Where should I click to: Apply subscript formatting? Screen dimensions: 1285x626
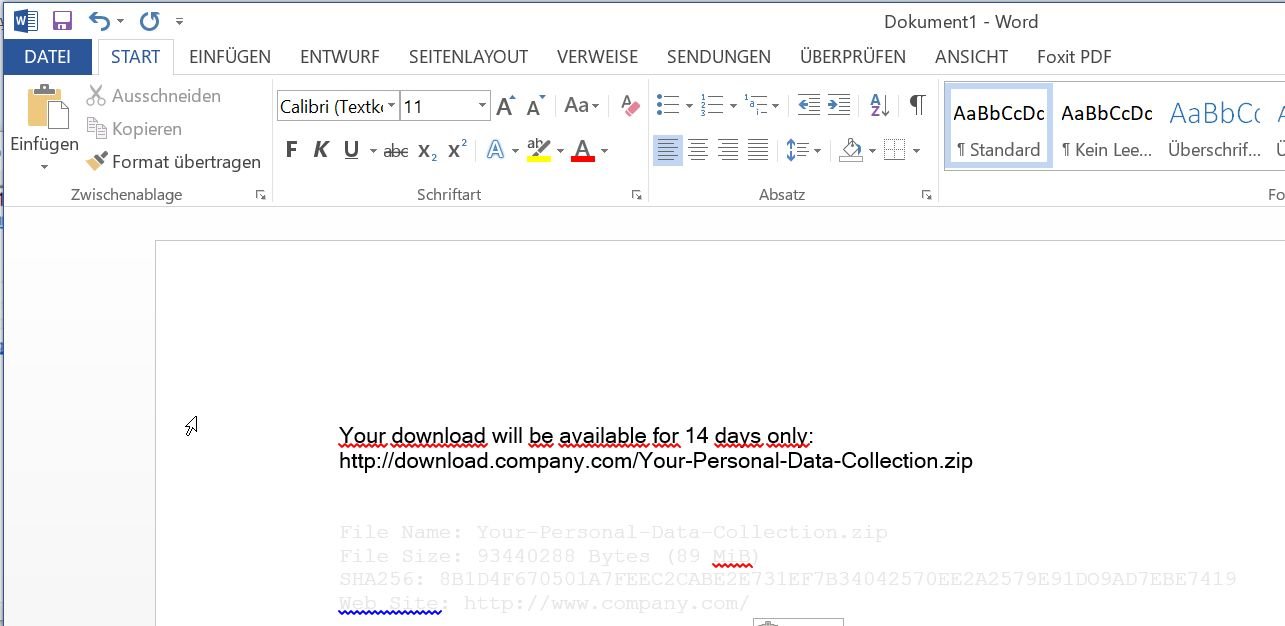coord(427,151)
